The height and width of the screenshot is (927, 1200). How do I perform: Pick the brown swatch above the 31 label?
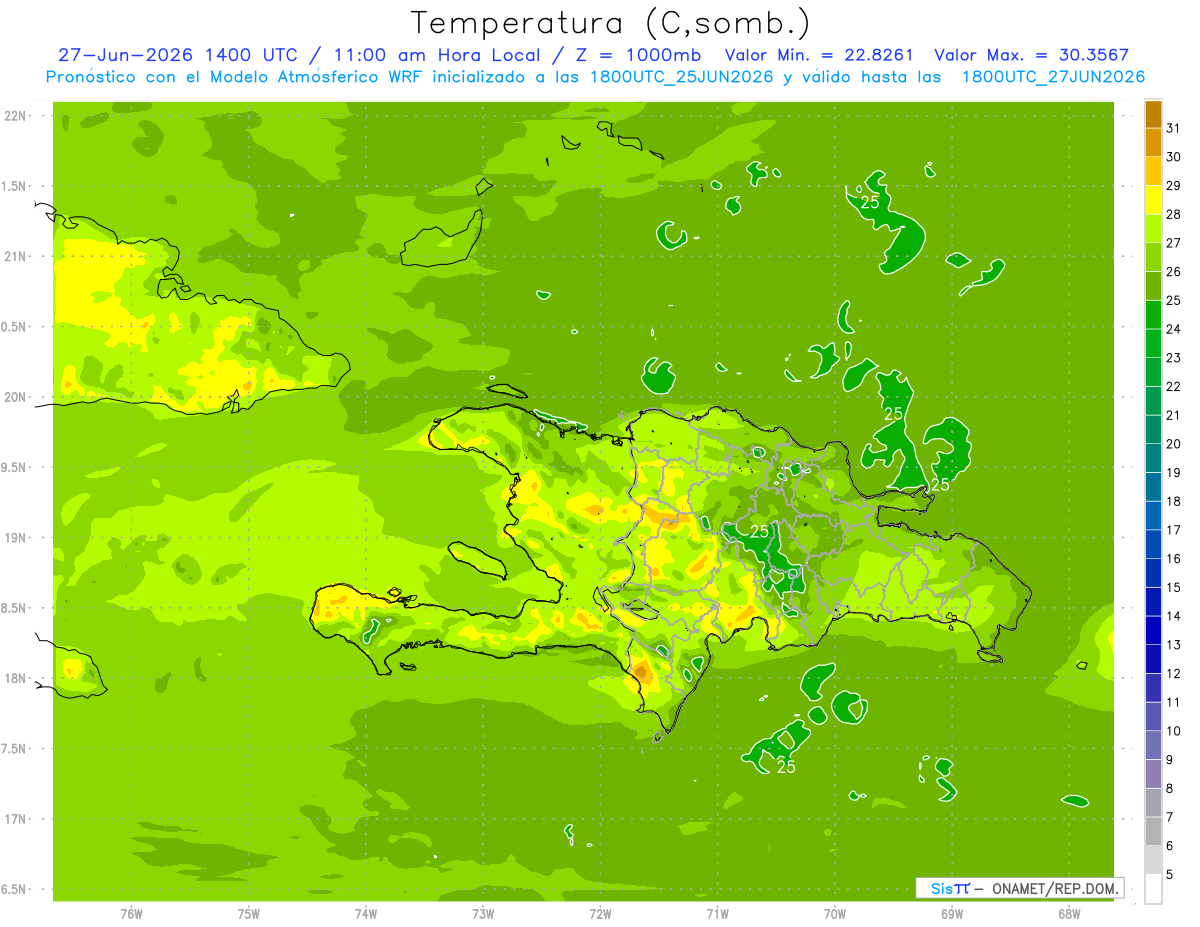click(1153, 113)
